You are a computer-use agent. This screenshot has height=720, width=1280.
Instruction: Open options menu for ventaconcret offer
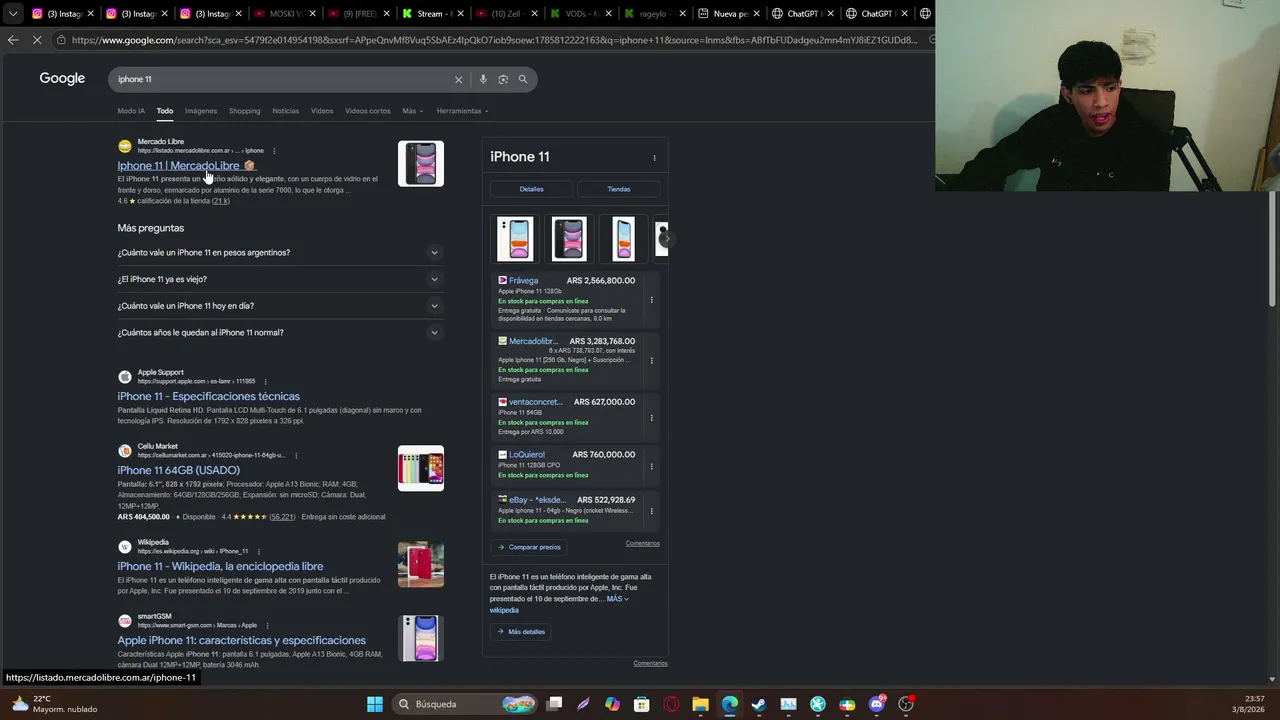coord(651,418)
